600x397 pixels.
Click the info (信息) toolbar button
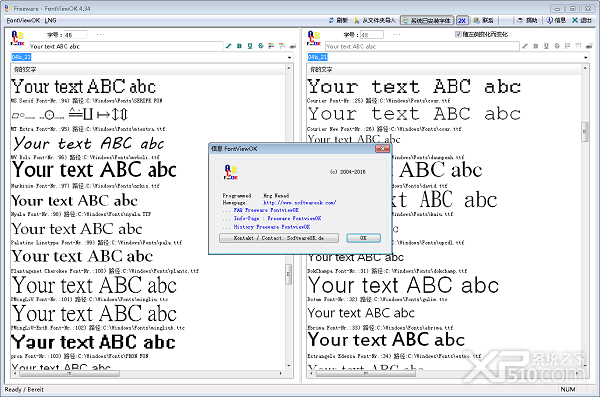pyautogui.click(x=556, y=20)
